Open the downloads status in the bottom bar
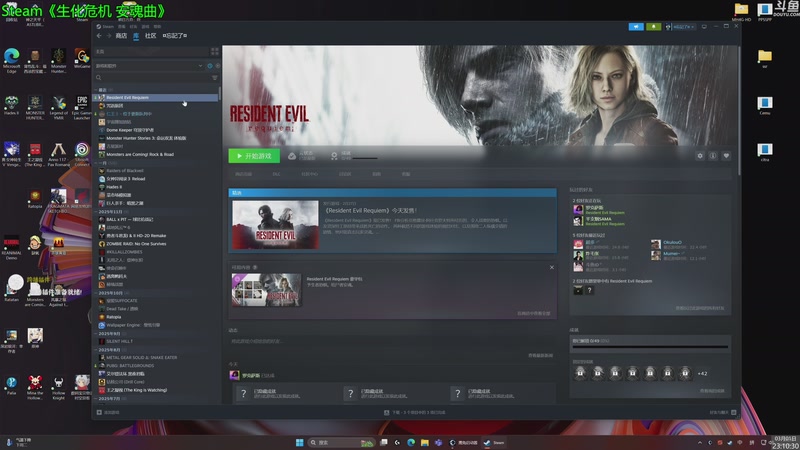The image size is (800, 450). pos(415,412)
